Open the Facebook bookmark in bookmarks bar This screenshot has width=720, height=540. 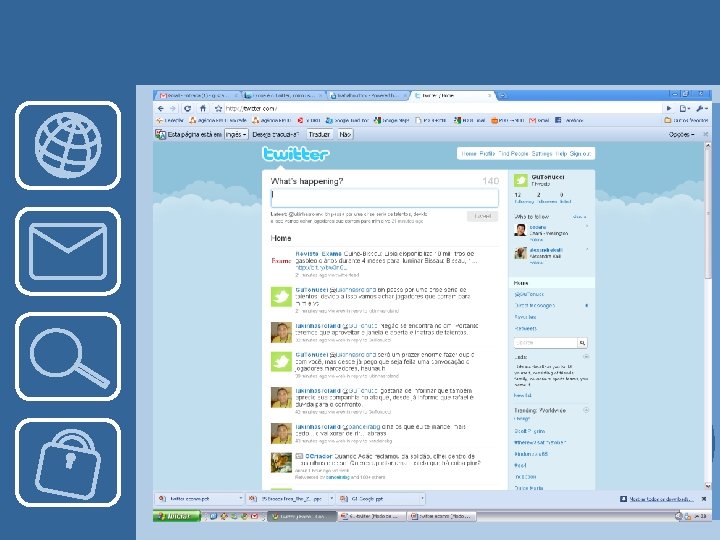[568, 120]
